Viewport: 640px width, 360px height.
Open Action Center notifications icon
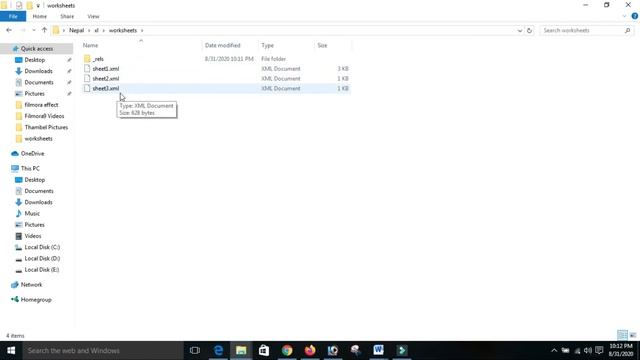click(599, 350)
